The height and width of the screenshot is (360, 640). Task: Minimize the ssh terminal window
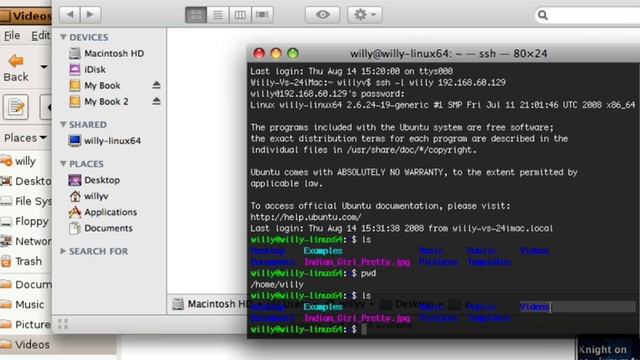(276, 53)
